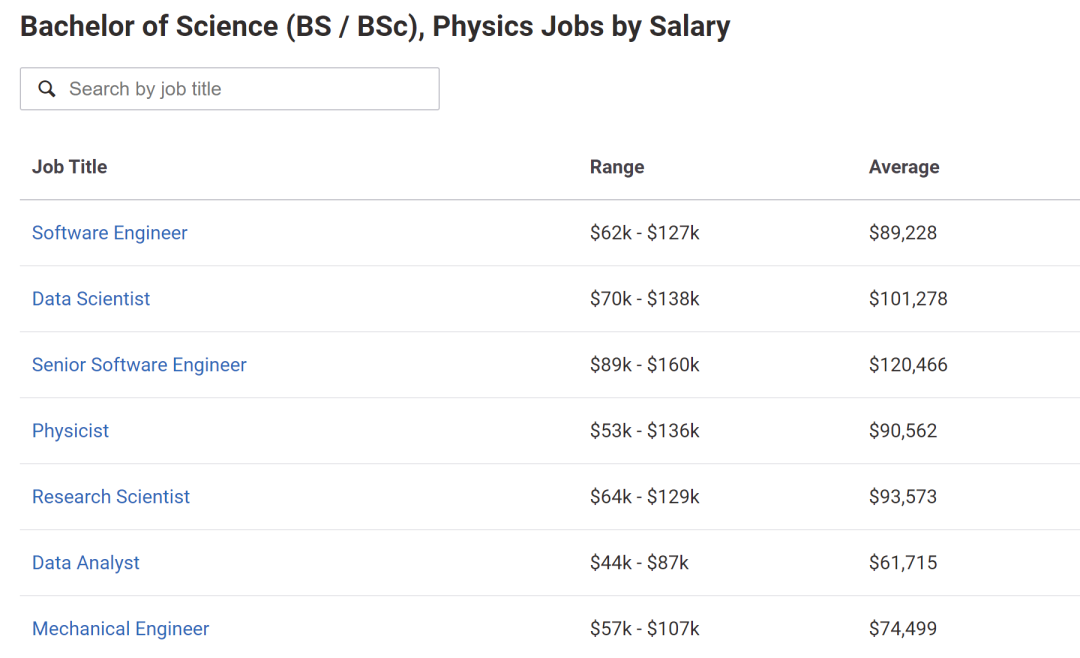1080x658 pixels.
Task: Click the $90,562 Physicist average
Action: 903,431
